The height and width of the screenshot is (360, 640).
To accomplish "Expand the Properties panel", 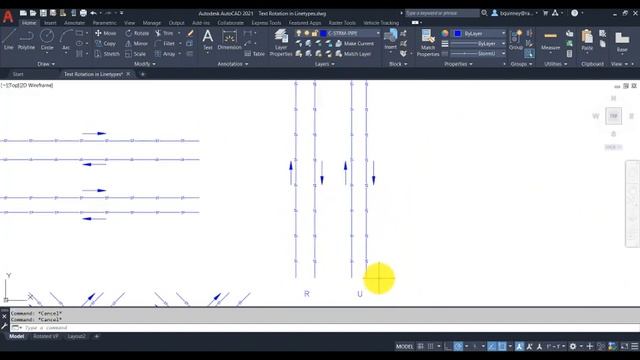I will (x=458, y=64).
